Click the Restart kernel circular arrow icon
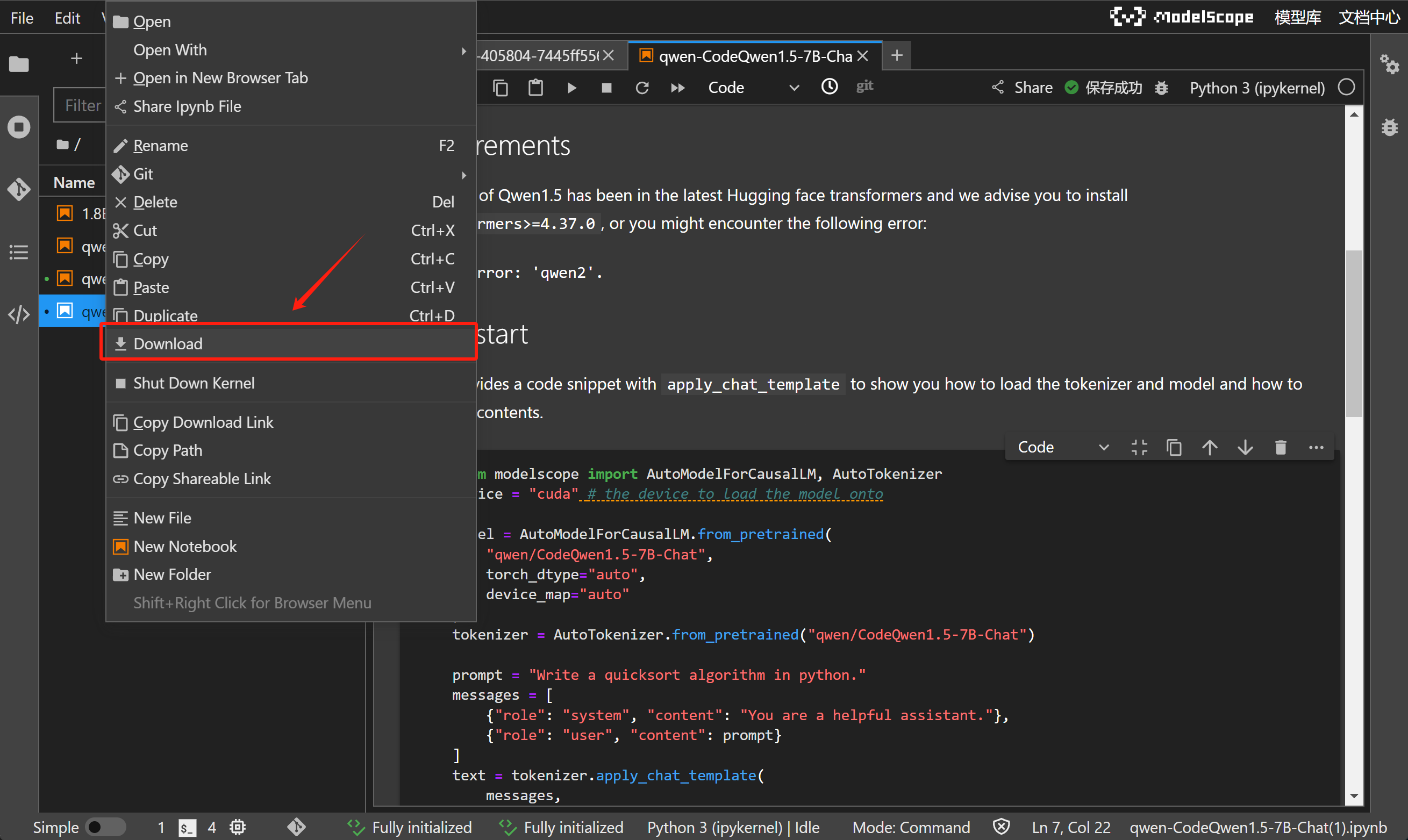This screenshot has height=840, width=1408. click(641, 88)
